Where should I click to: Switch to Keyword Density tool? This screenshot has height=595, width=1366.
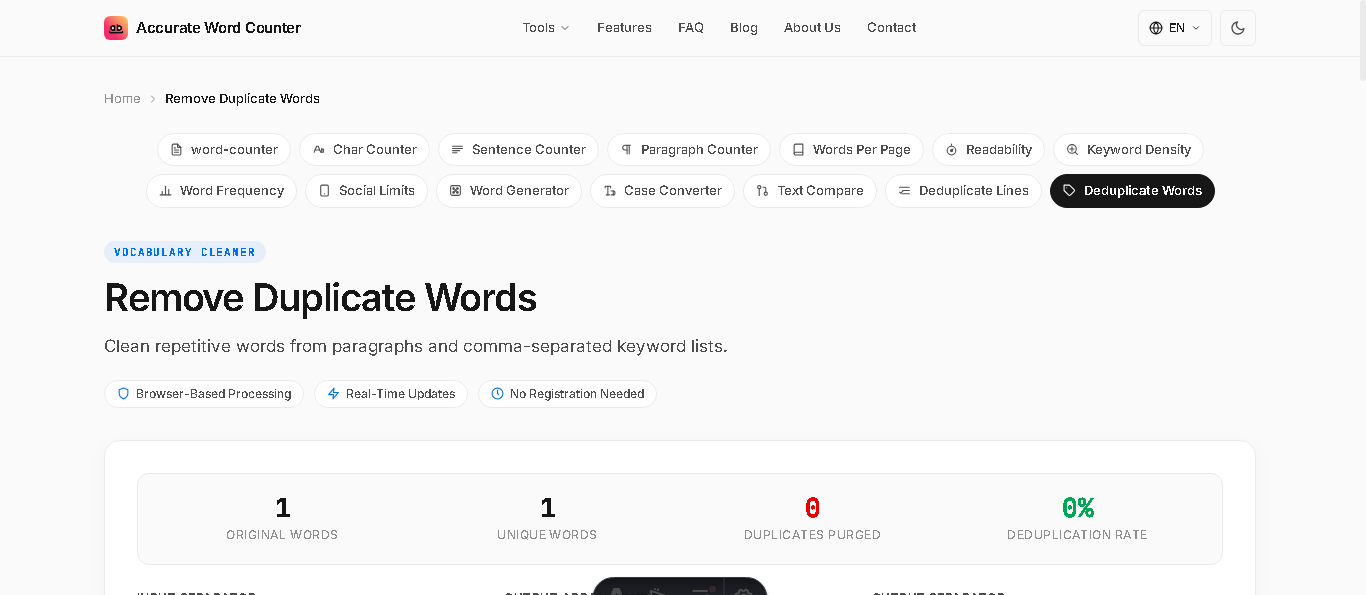1128,149
